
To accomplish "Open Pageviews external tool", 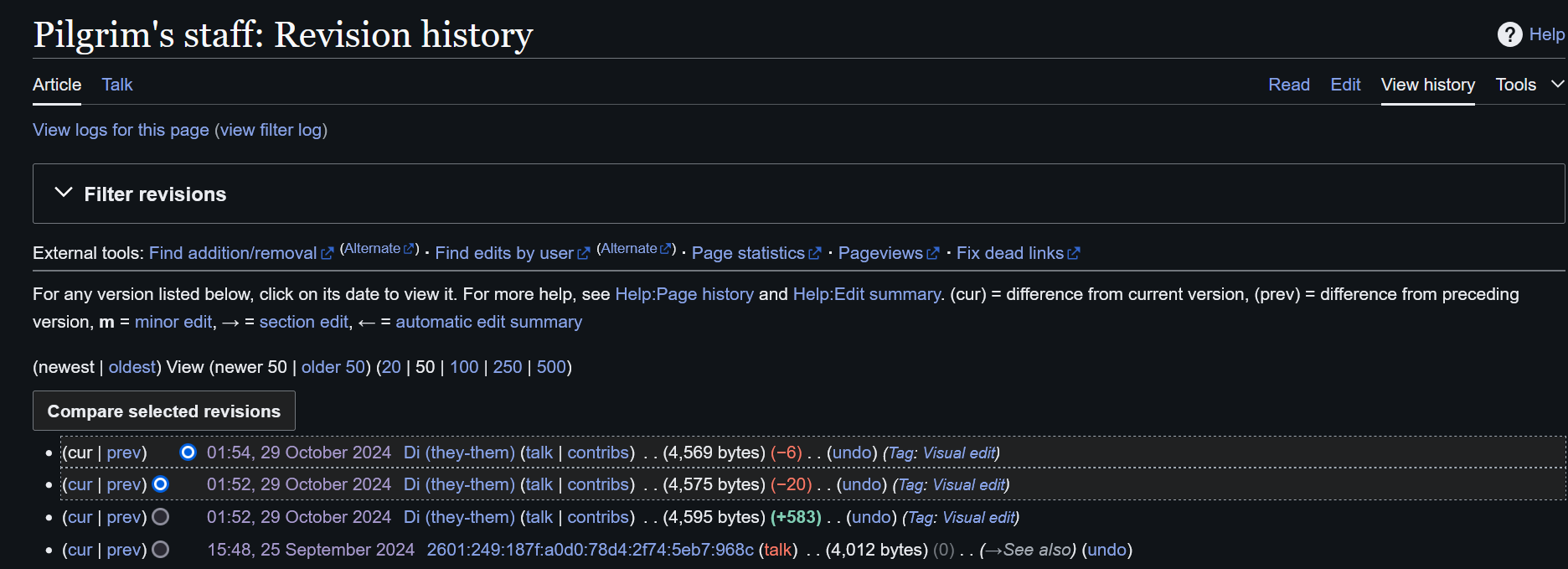I will tap(889, 253).
